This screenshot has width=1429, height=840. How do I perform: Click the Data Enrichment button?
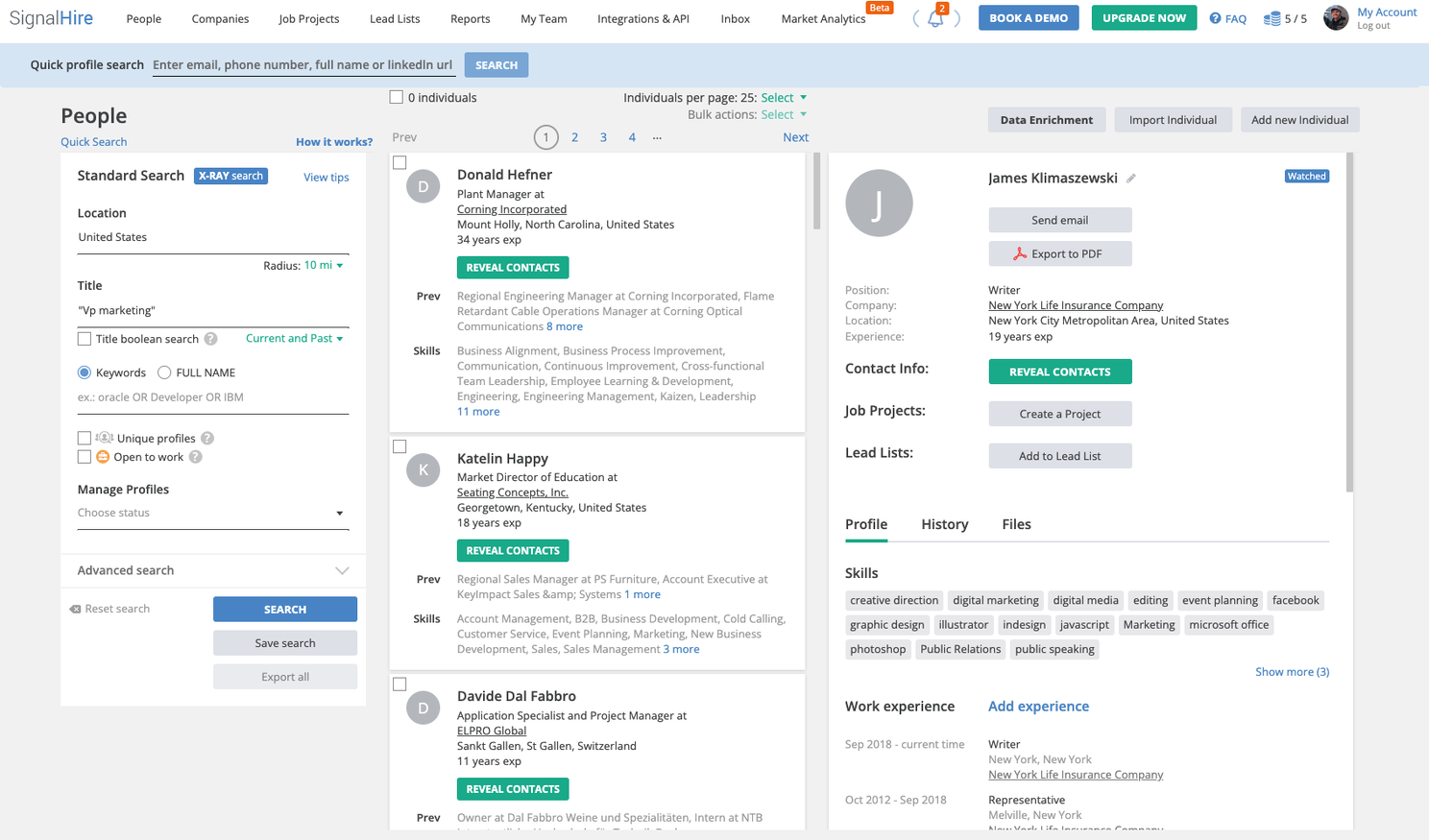click(x=1047, y=120)
